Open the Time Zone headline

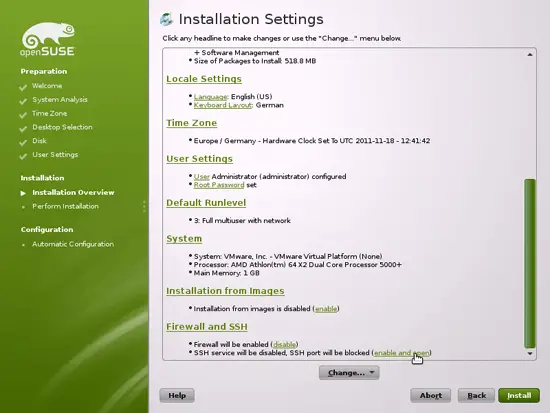pyautogui.click(x=192, y=123)
